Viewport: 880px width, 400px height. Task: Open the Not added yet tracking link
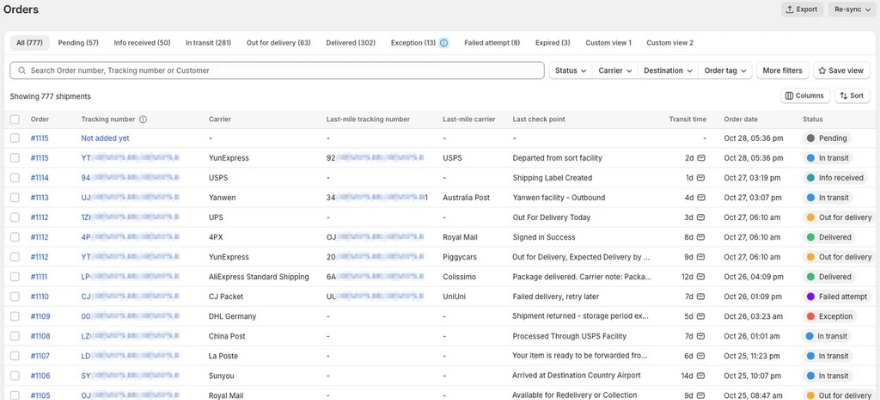[x=105, y=138]
